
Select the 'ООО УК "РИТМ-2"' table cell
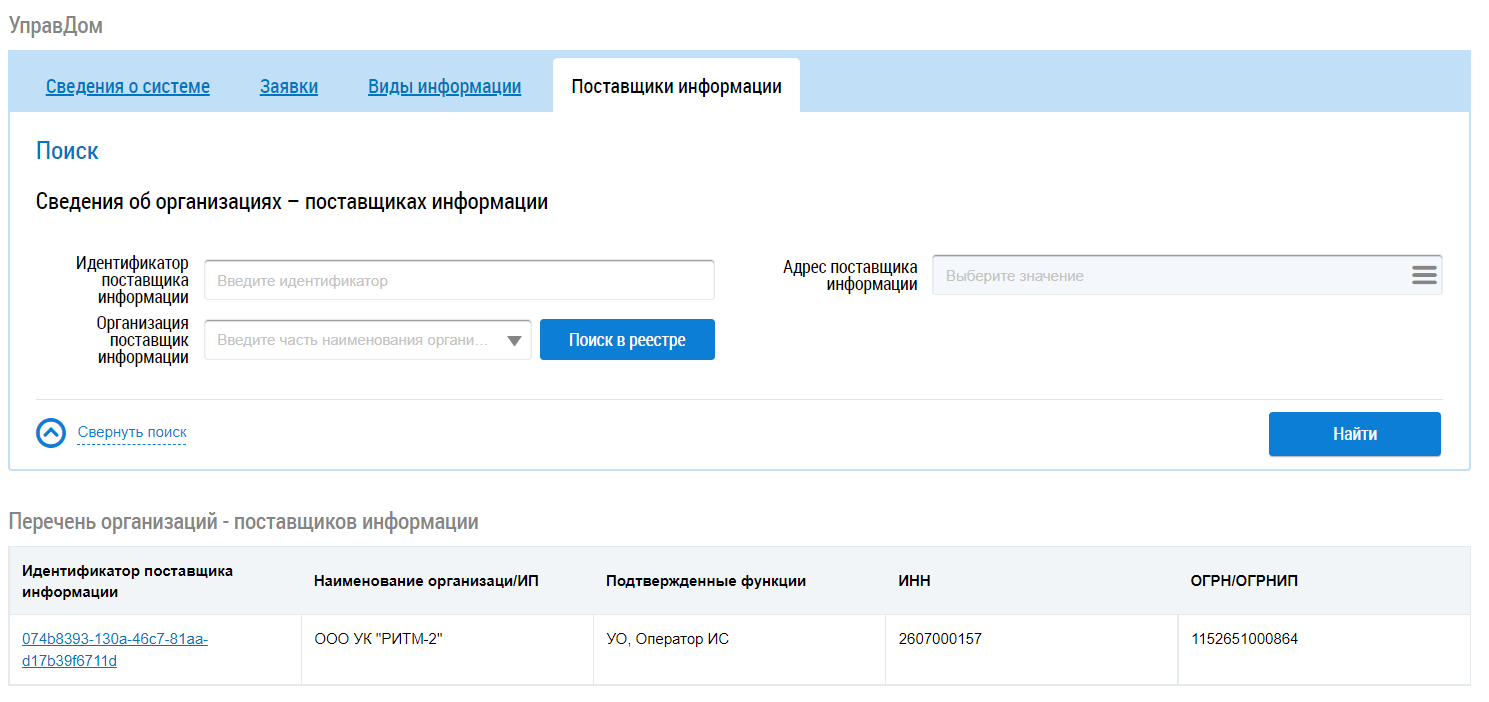point(379,640)
